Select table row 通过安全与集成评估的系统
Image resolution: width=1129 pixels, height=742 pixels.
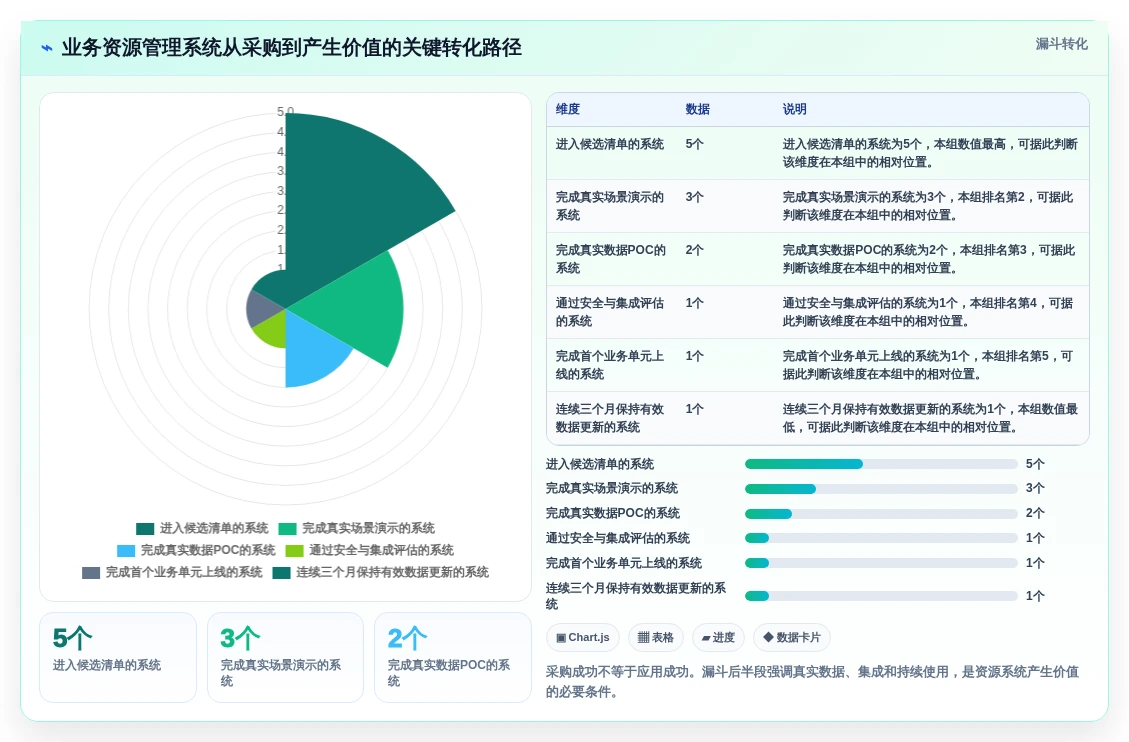click(817, 312)
